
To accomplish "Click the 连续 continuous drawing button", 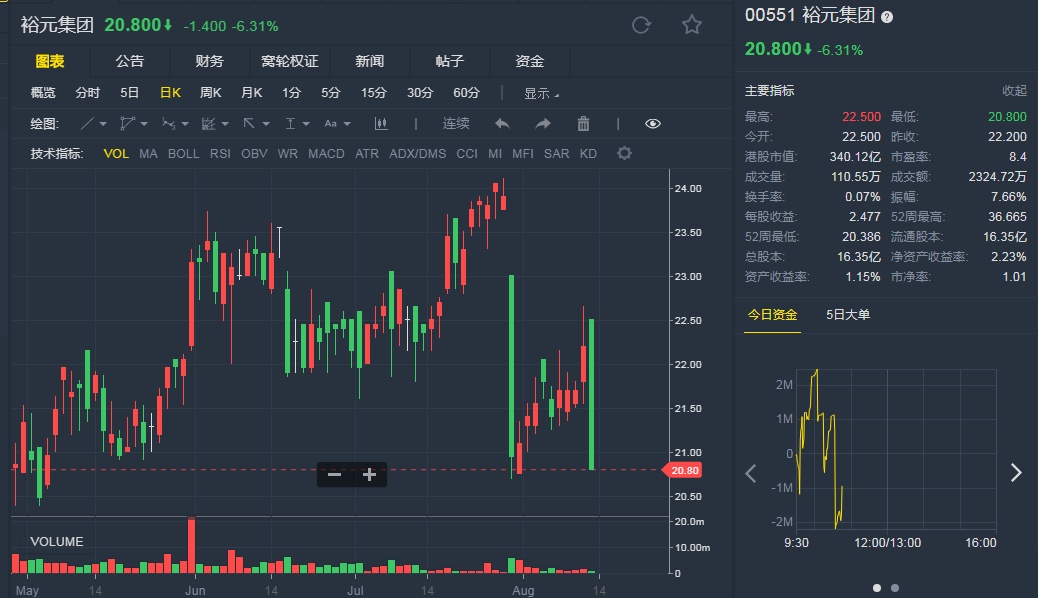I will tap(456, 124).
